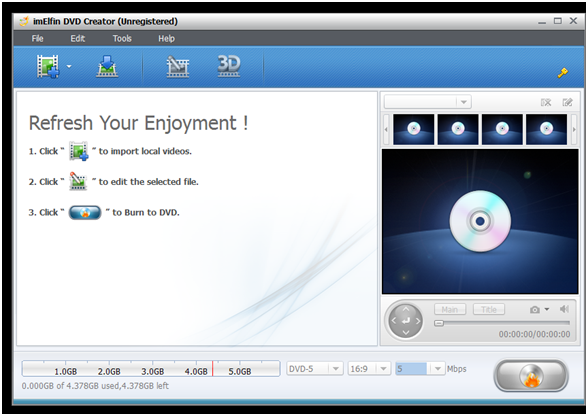Click the Main menu button
Screen dimensions: 588x416
(x=450, y=309)
